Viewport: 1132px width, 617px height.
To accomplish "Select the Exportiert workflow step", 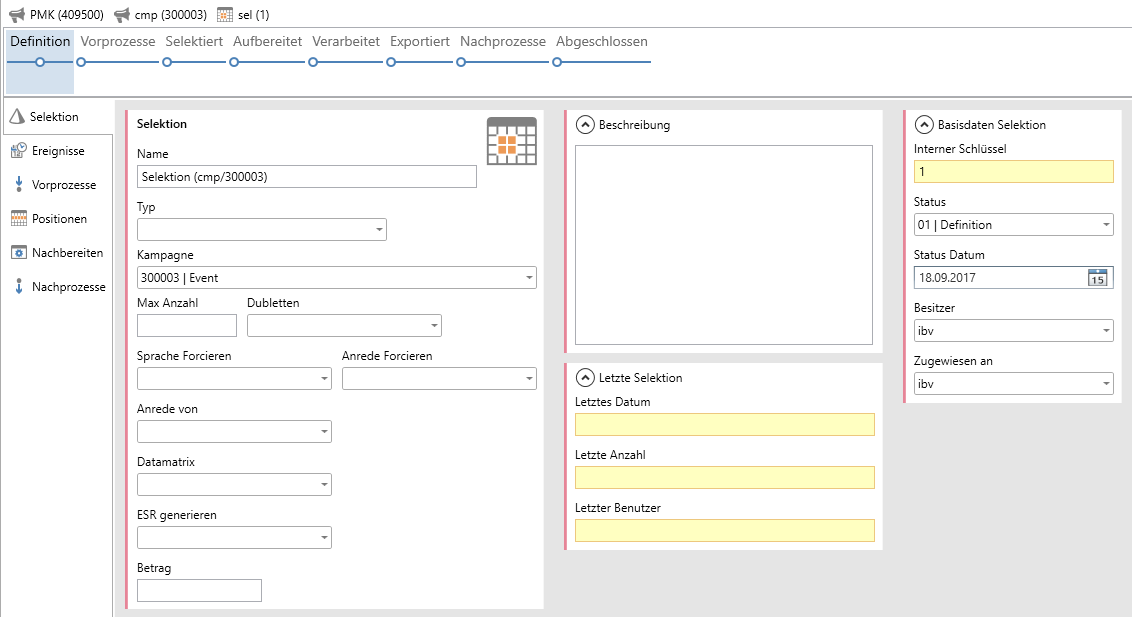I will pos(420,42).
